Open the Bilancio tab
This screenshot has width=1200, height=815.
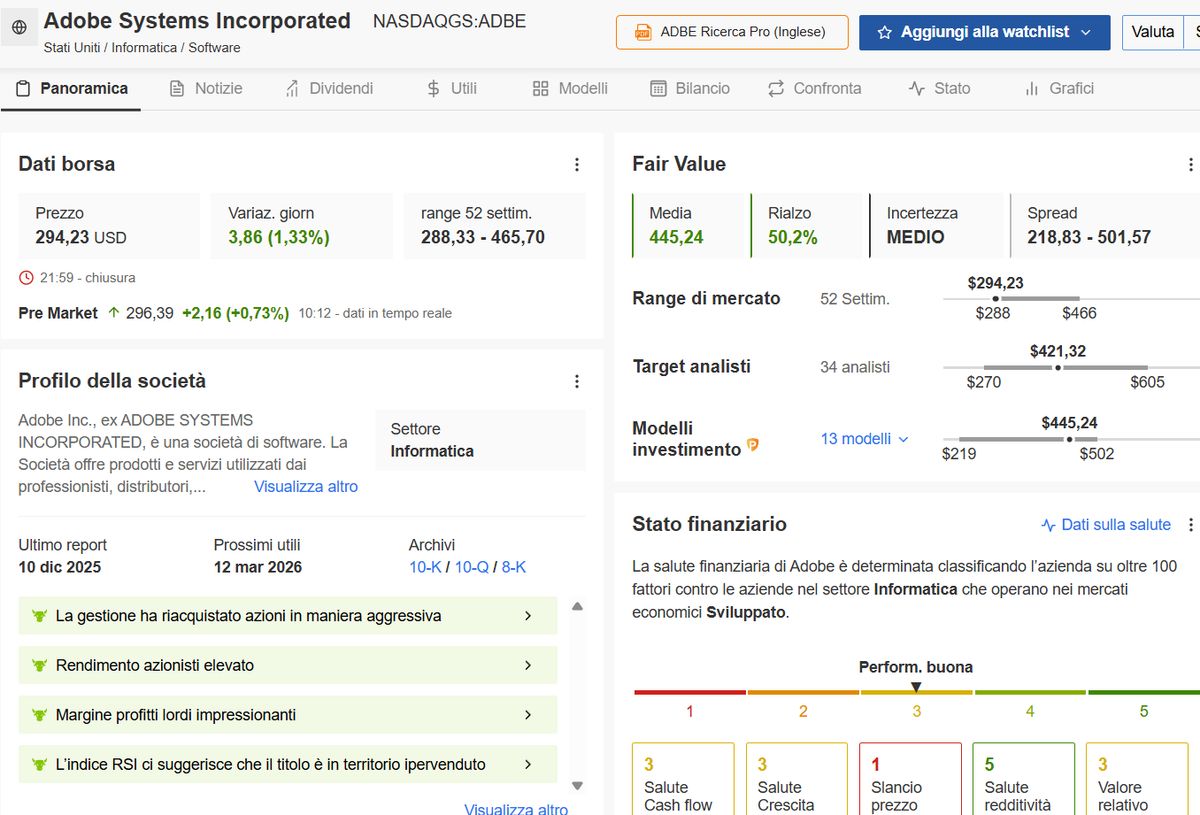pos(690,89)
